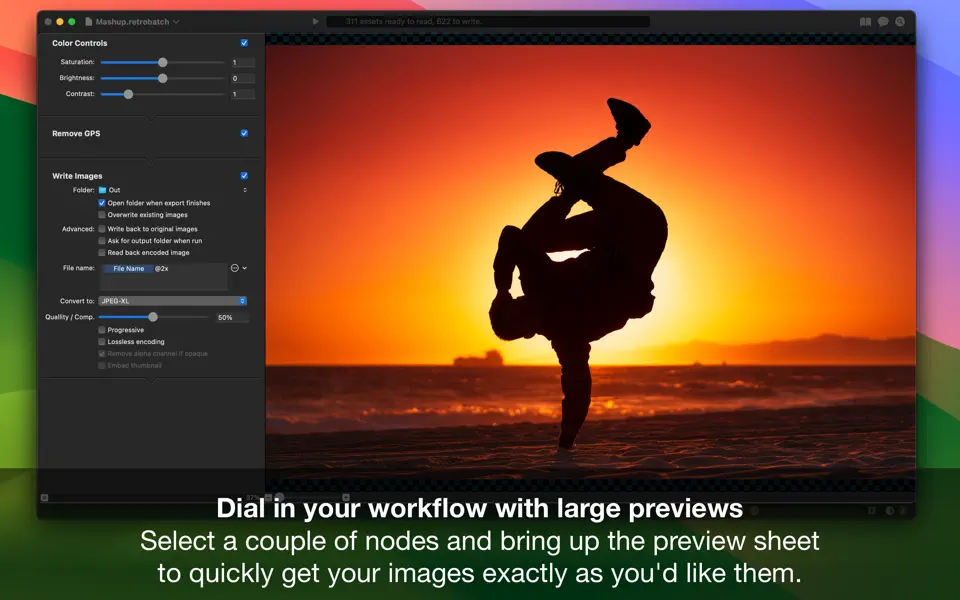Open the documentation with the book icon
This screenshot has width=960, height=600.
click(x=866, y=20)
